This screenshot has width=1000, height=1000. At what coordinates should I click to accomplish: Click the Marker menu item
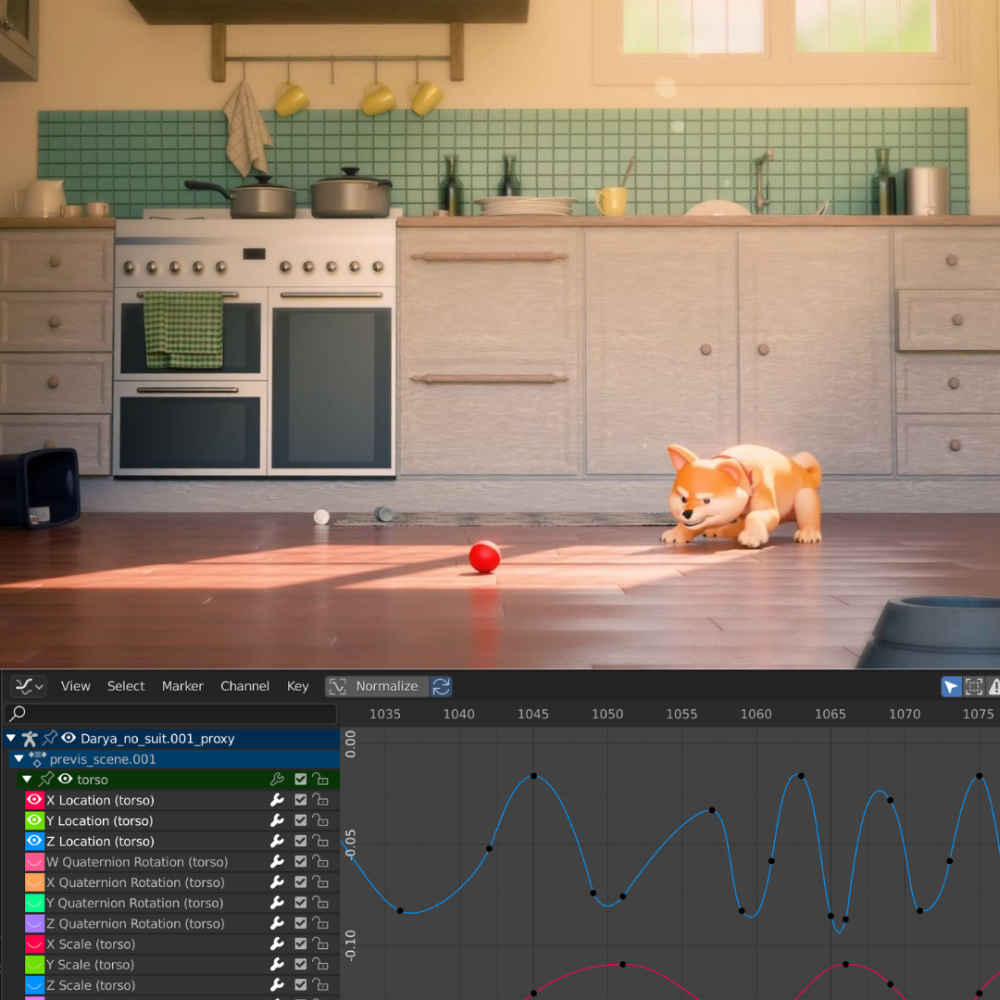click(x=182, y=686)
